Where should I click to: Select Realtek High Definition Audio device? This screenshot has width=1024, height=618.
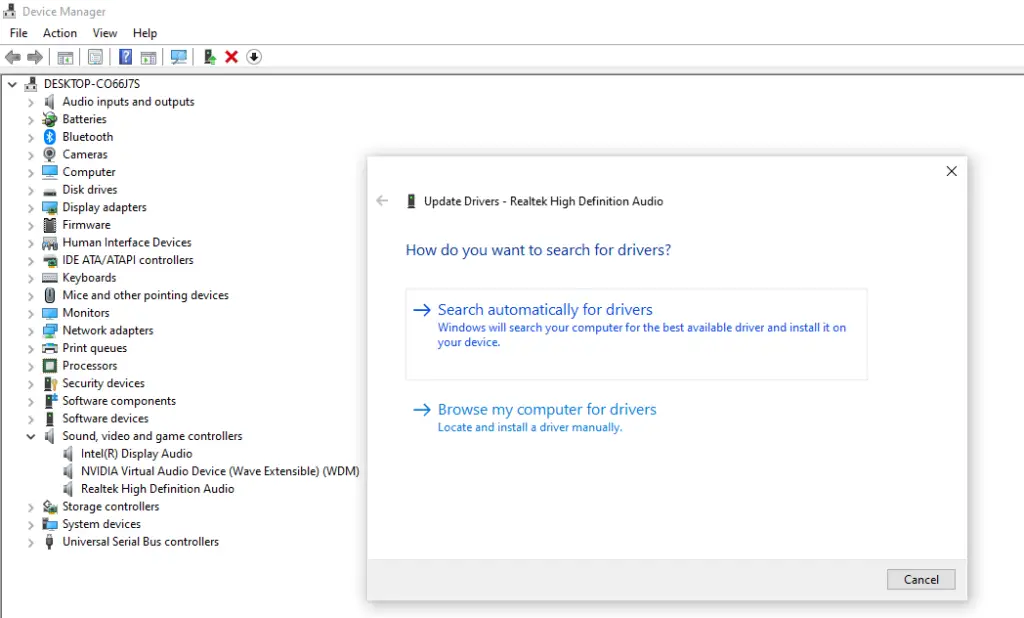(x=157, y=489)
